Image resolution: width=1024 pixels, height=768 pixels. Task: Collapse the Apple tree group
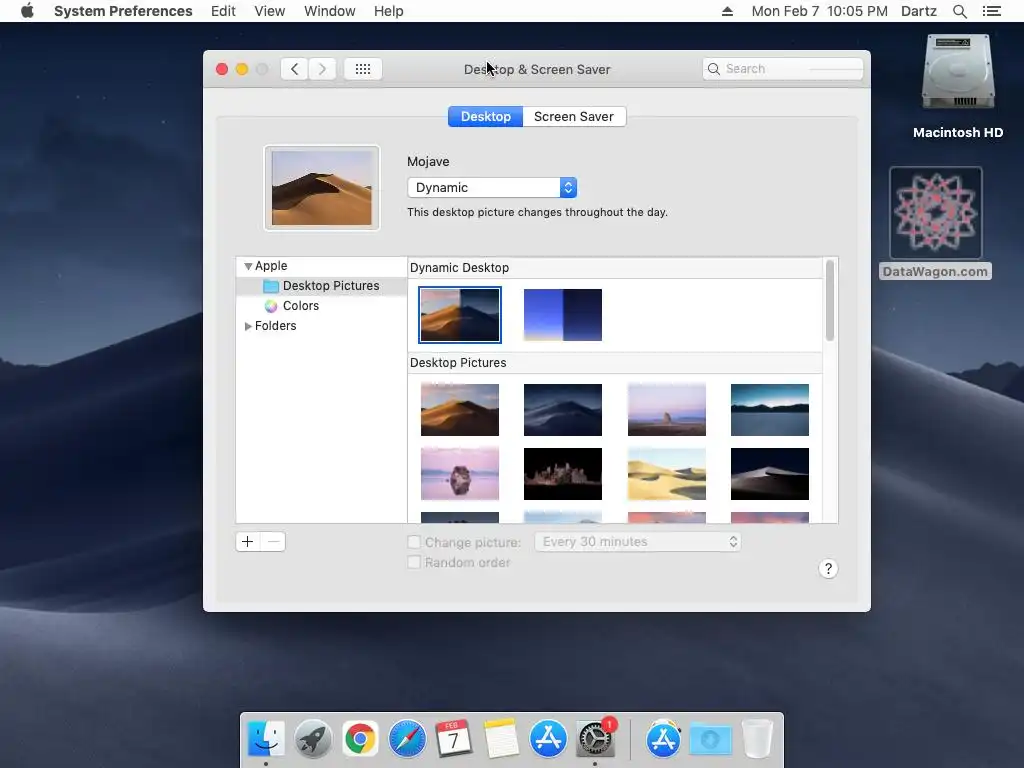pyautogui.click(x=248, y=266)
